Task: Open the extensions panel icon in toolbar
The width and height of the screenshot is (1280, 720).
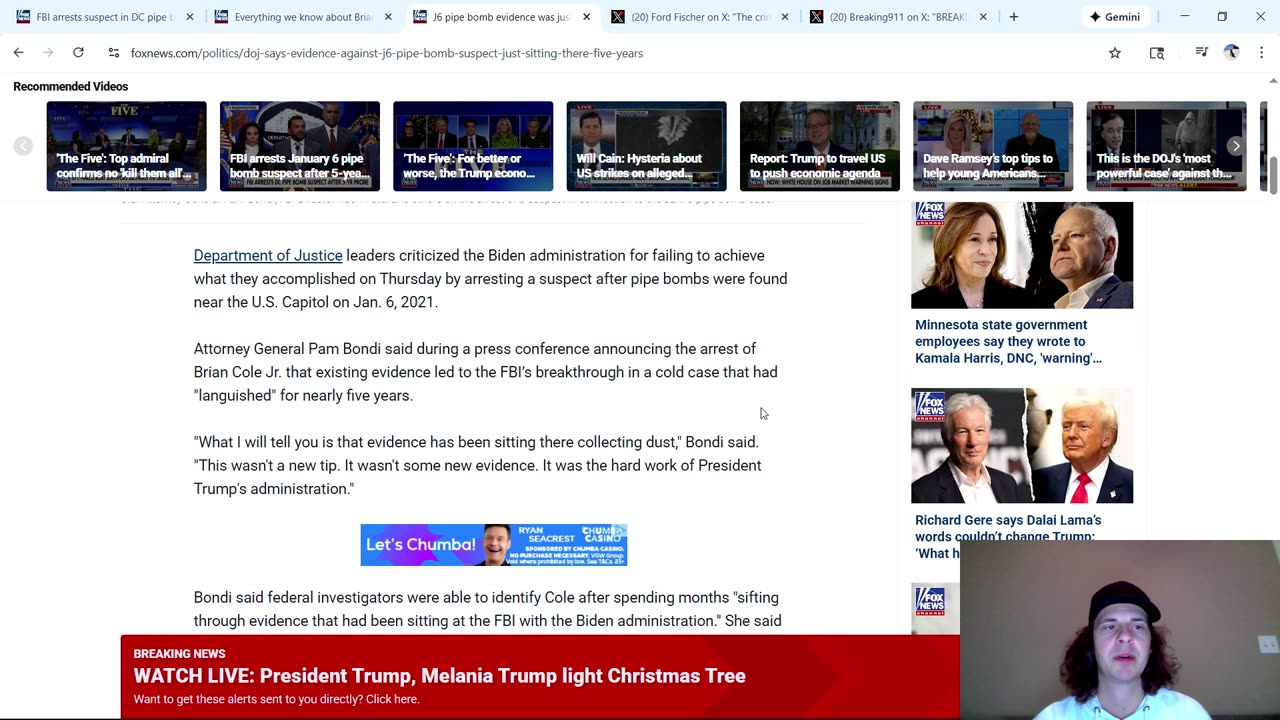Action: click(1157, 53)
